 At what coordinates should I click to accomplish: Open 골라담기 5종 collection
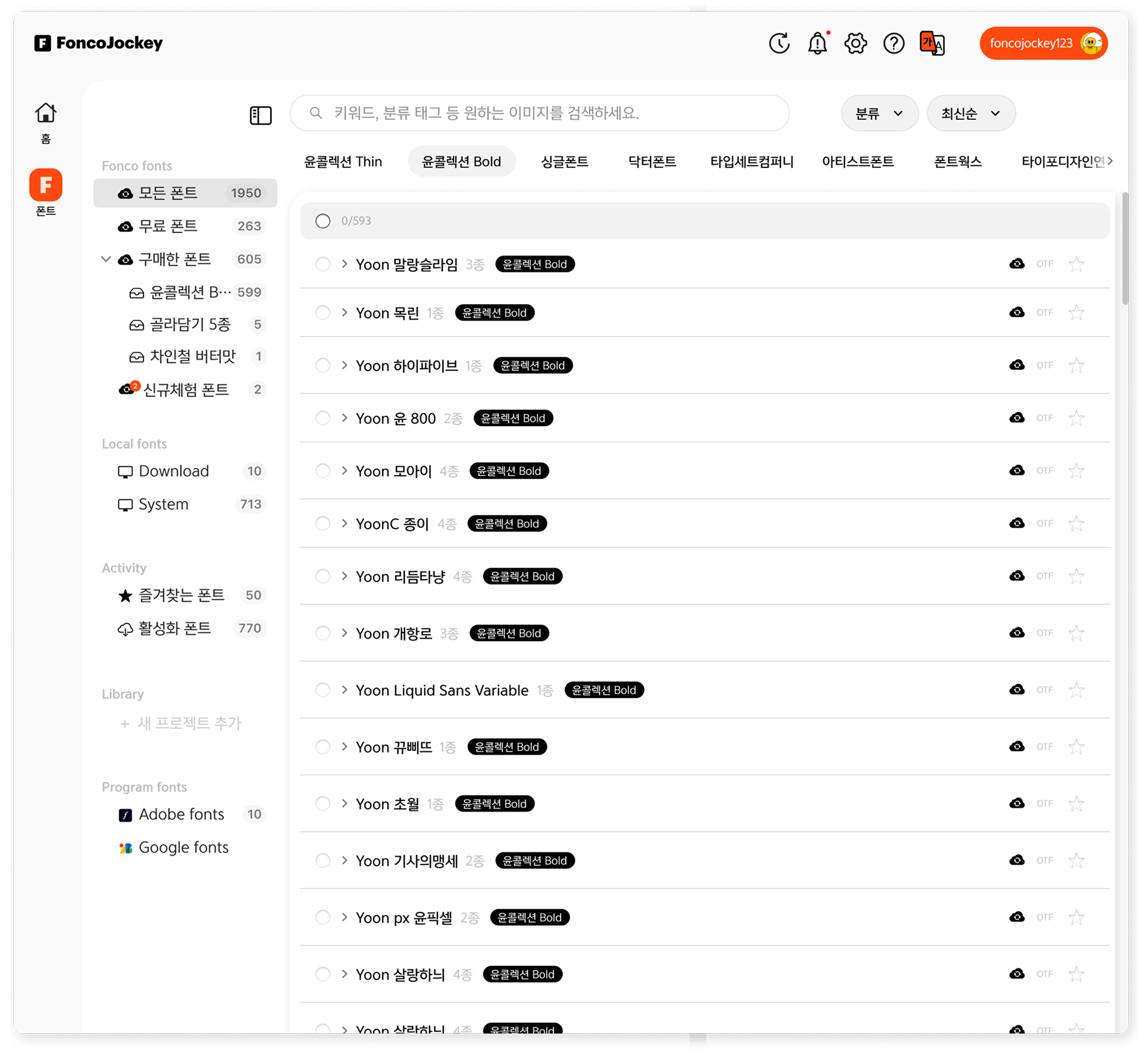186,324
